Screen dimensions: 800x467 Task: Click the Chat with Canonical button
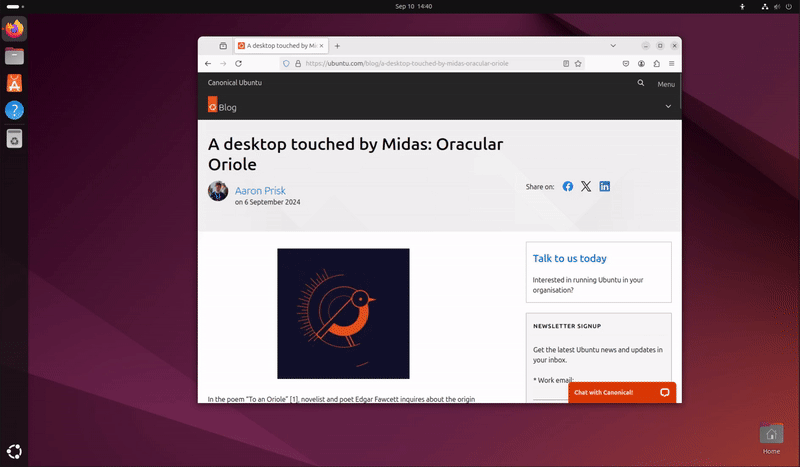[x=622, y=392]
